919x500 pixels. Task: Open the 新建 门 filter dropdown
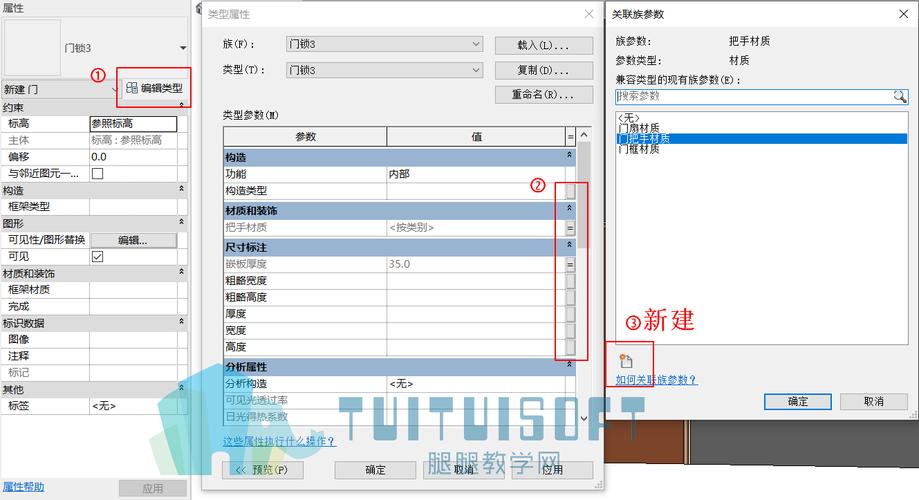[114, 90]
